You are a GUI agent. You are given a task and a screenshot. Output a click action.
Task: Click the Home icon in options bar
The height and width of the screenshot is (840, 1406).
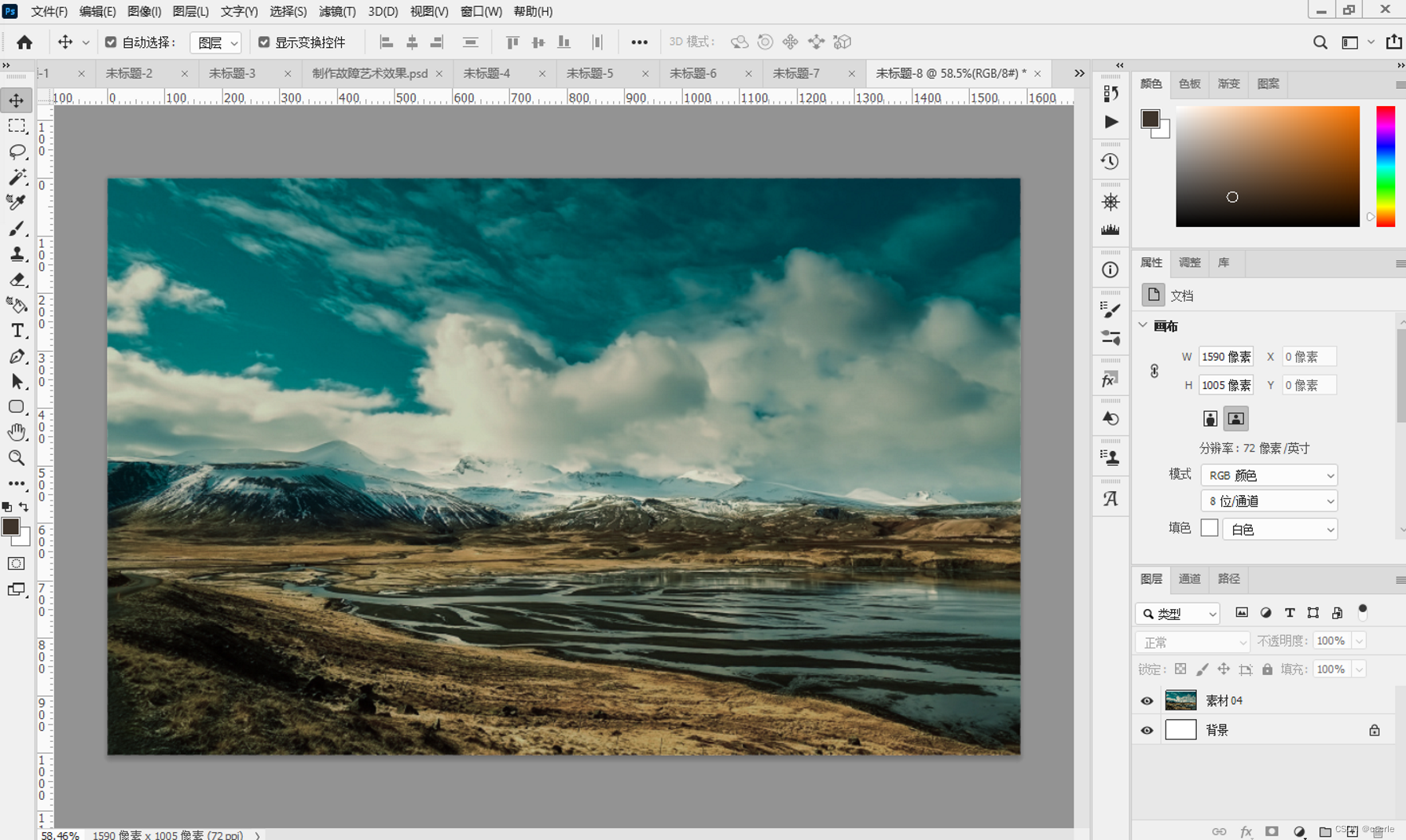pos(24,42)
